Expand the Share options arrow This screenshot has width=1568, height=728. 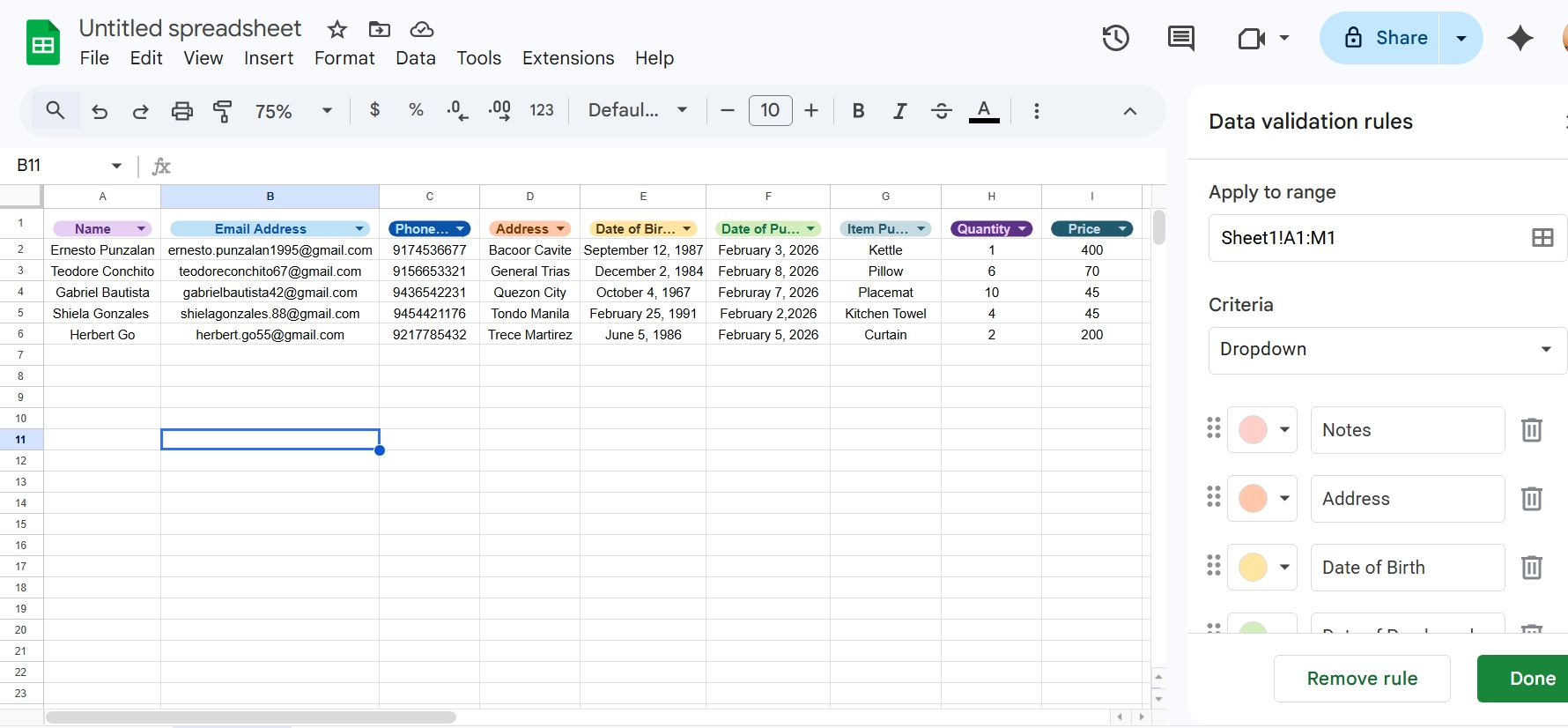1461,38
